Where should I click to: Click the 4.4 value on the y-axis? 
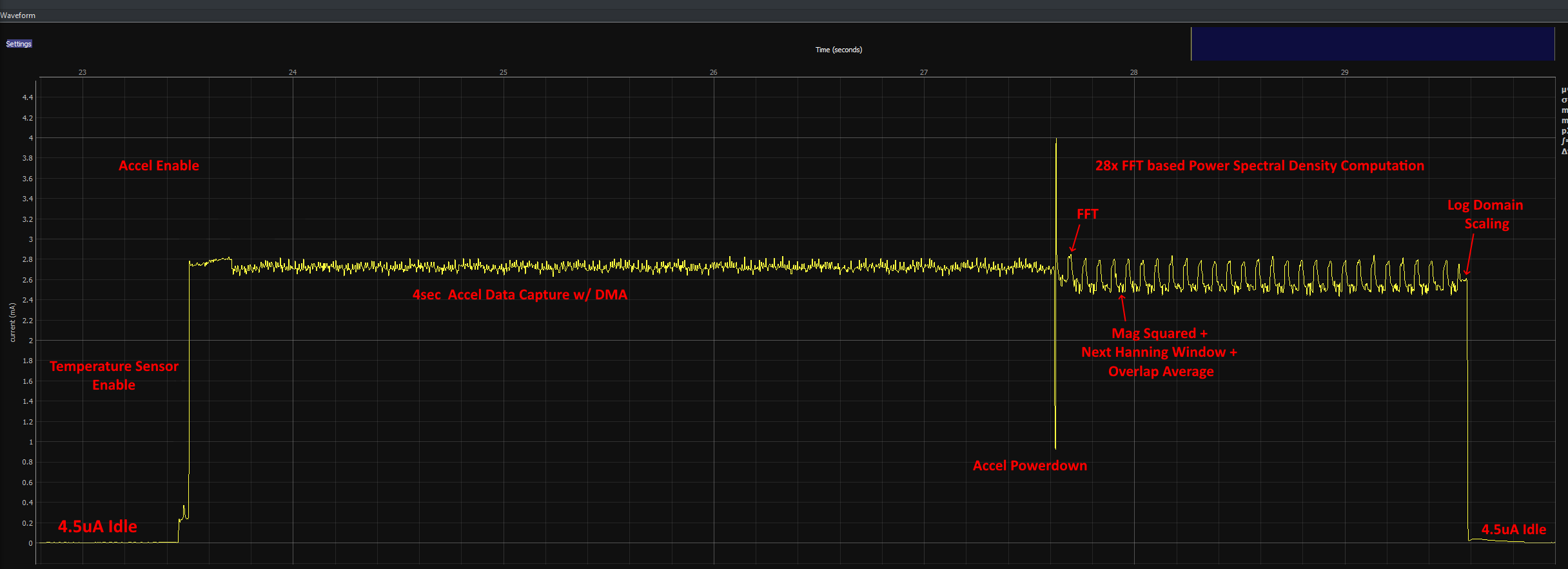pos(28,97)
